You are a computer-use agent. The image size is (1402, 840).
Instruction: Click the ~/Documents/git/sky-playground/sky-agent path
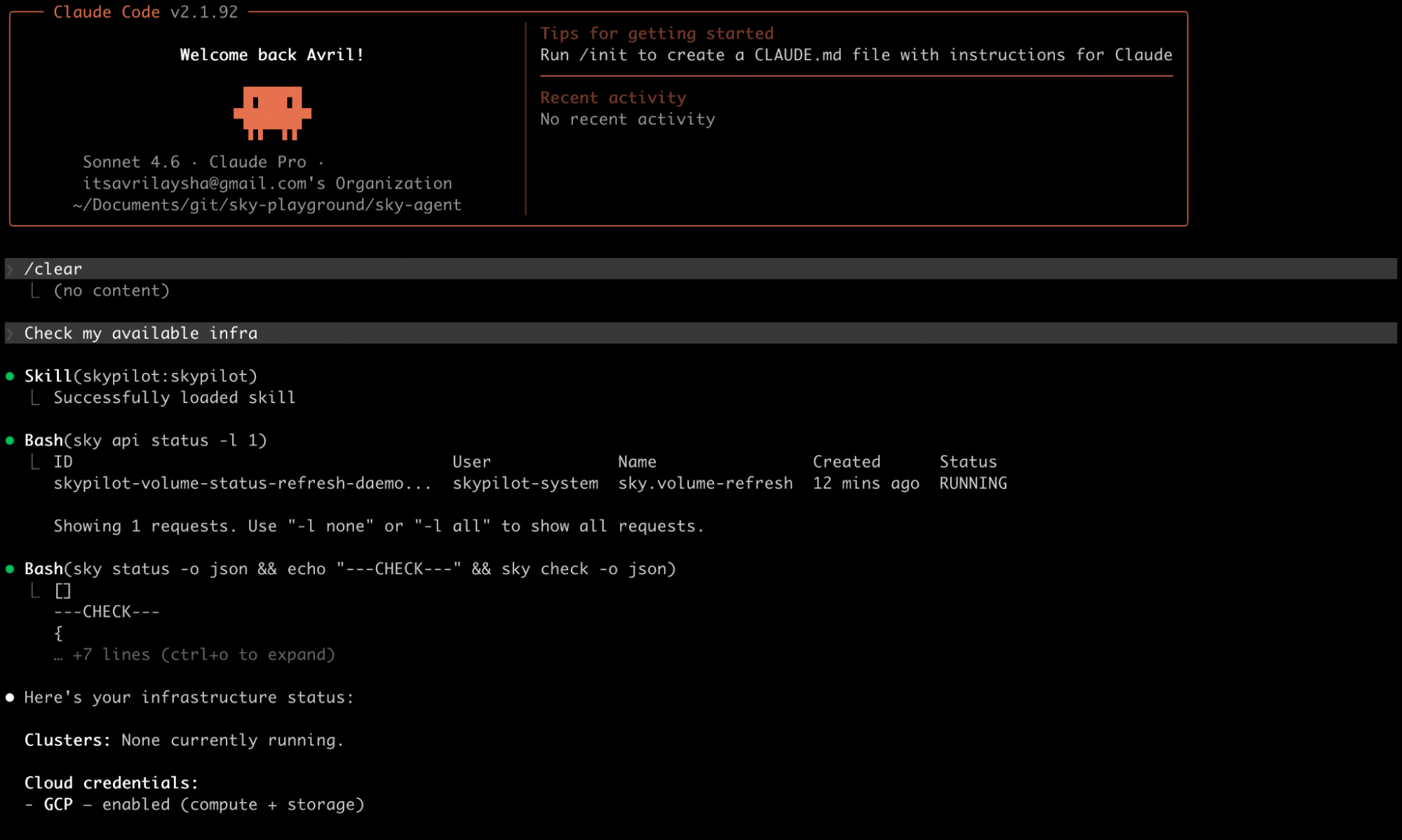tap(266, 205)
